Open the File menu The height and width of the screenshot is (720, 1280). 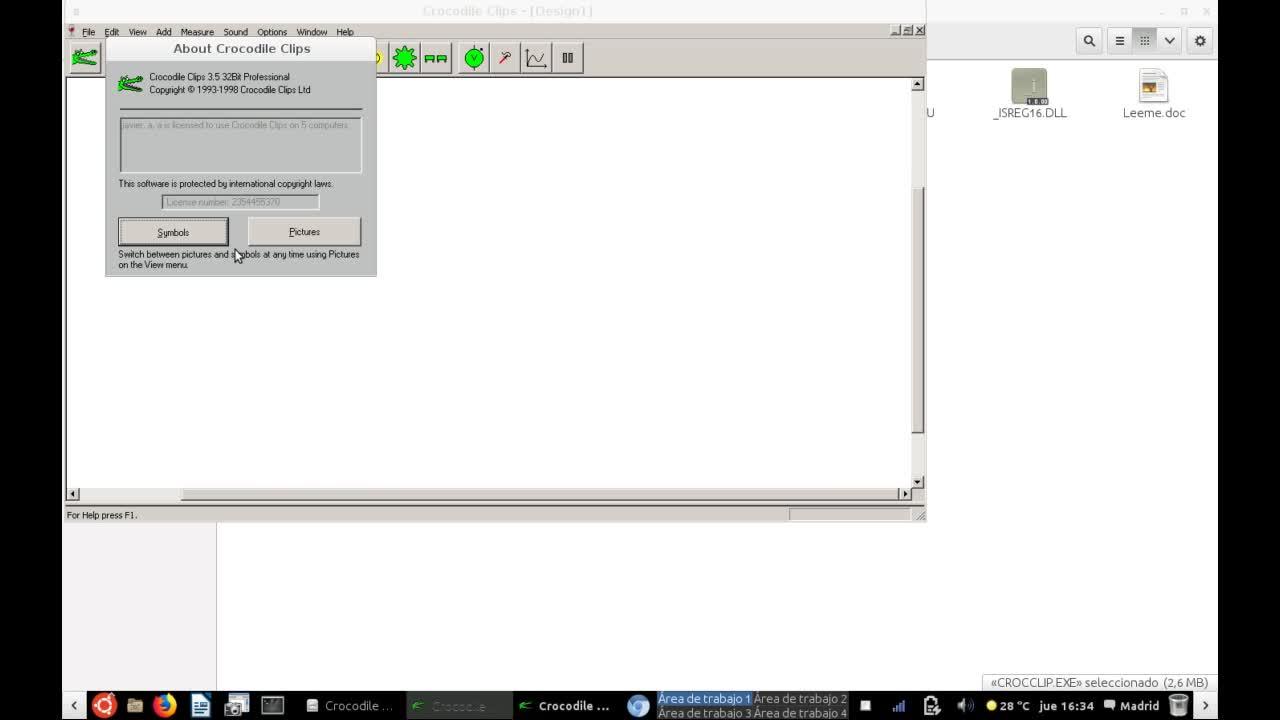pos(88,32)
